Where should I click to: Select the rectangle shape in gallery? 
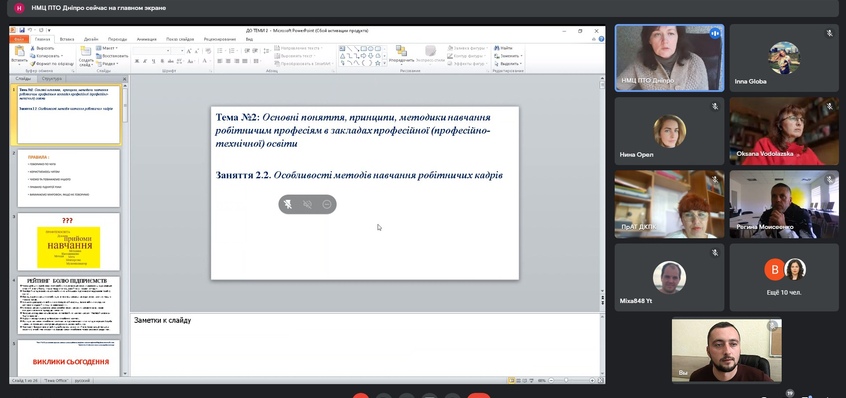(364, 49)
